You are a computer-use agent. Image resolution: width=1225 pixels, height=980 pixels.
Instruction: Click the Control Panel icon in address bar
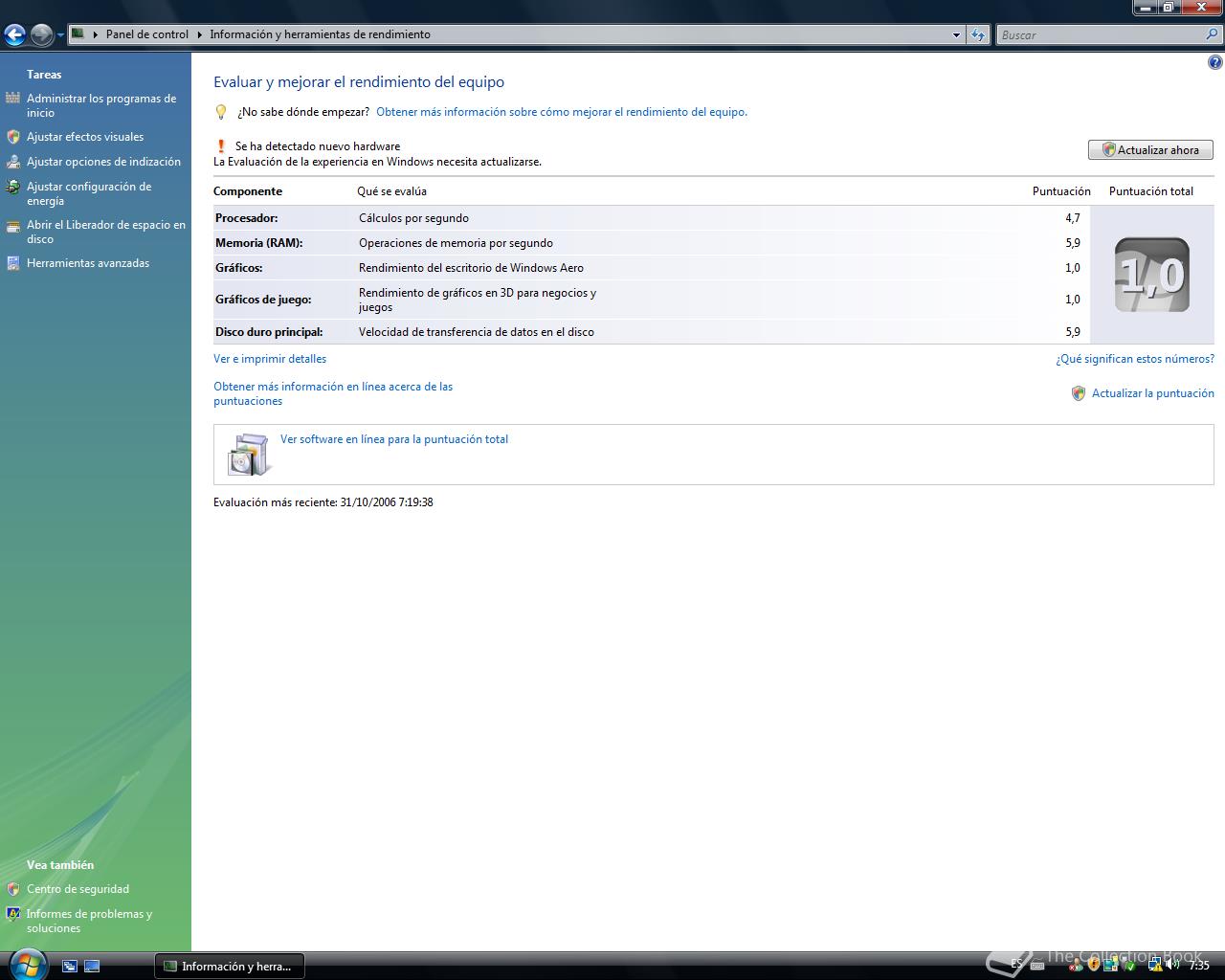point(78,33)
